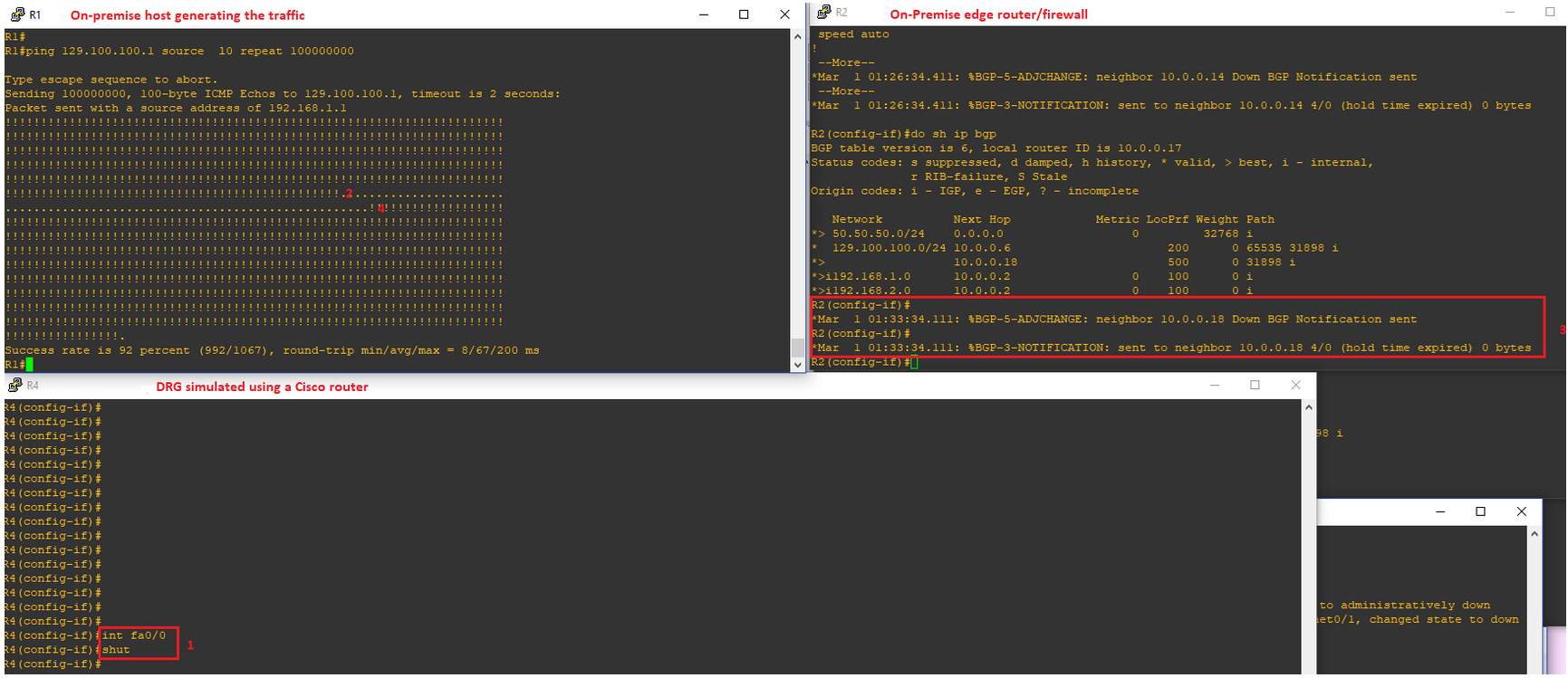This screenshot has height=678, width=1568.
Task: Click the PuTTY icon in R4 title bar
Action: 14,386
